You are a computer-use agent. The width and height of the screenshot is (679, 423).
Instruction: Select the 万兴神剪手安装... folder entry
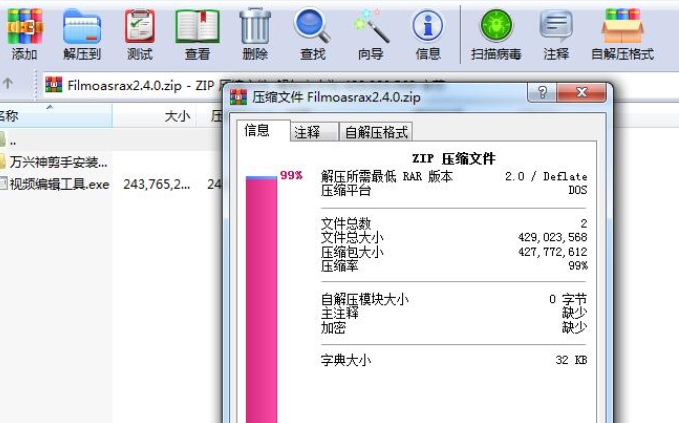click(54, 162)
